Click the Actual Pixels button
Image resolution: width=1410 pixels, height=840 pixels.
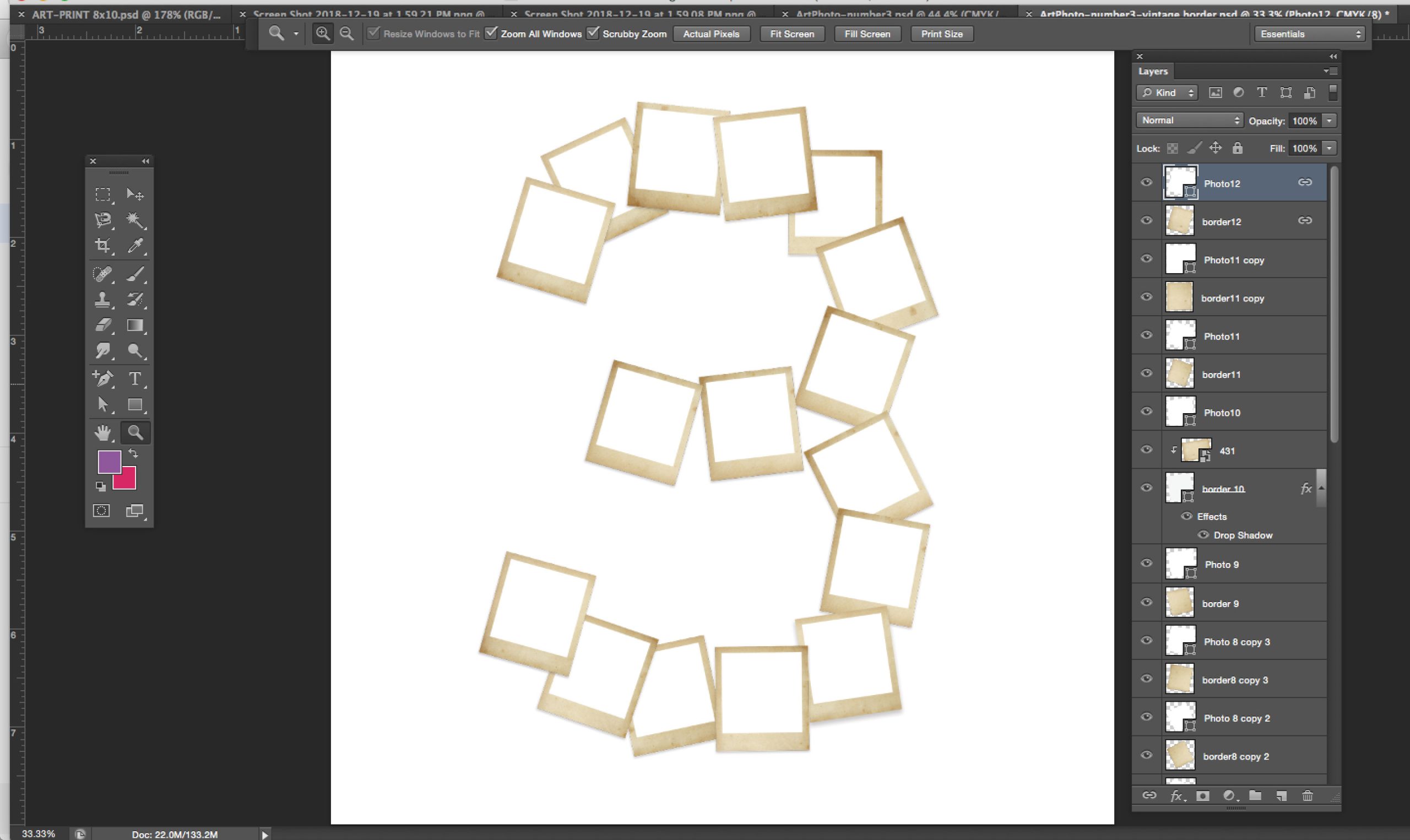point(711,34)
